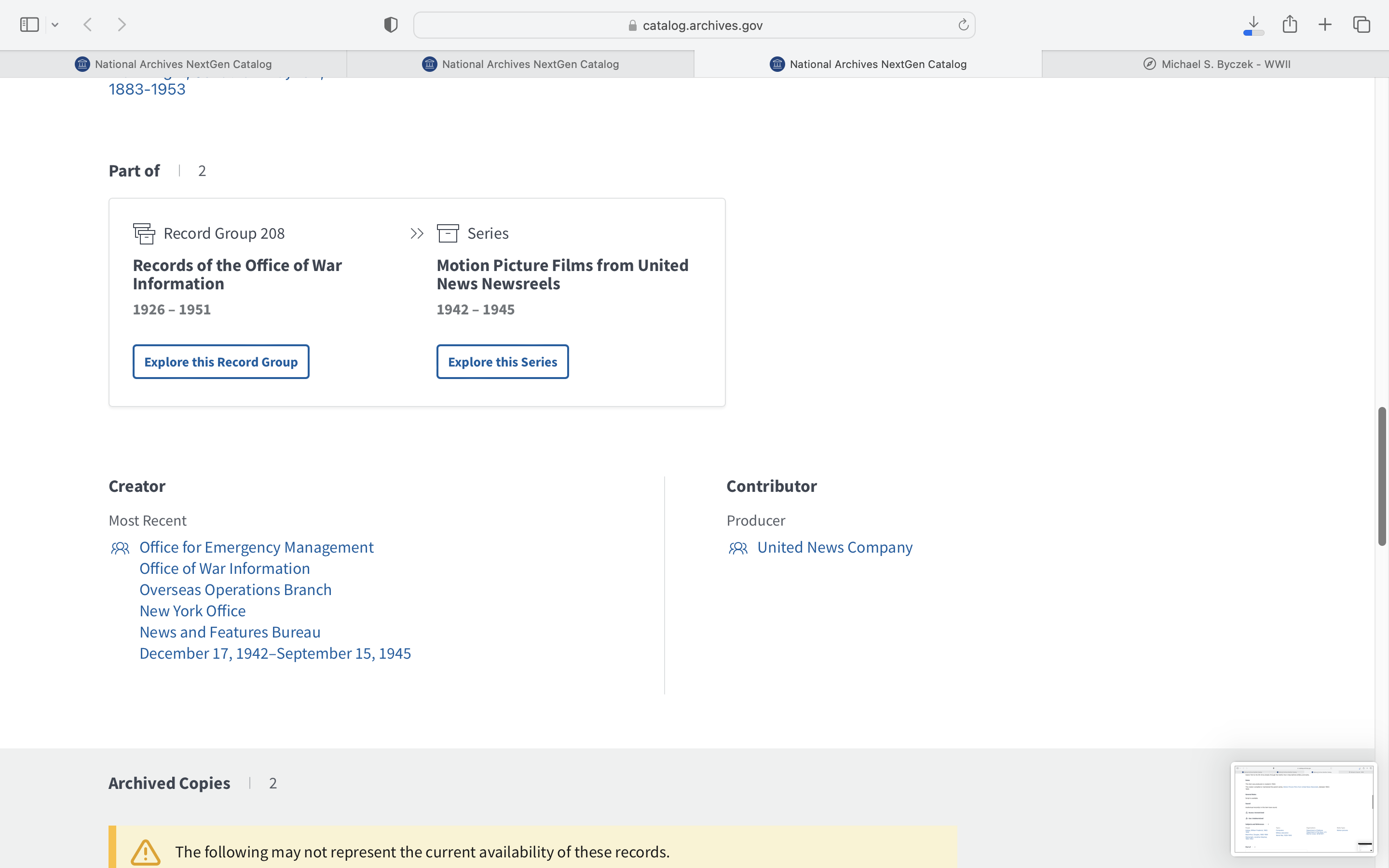
Task: Open a new tab with plus icon
Action: 1325,25
